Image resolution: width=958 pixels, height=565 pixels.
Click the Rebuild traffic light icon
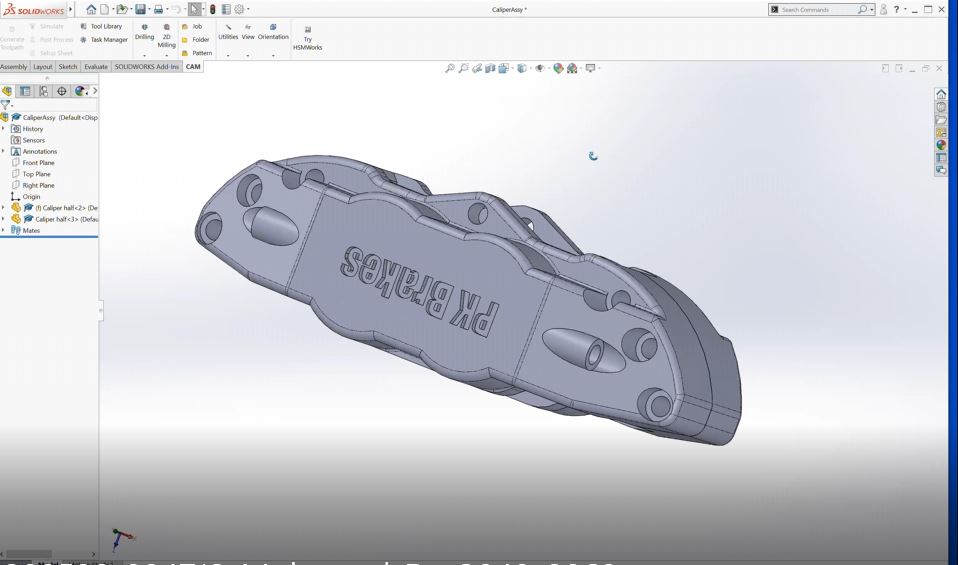[x=212, y=9]
